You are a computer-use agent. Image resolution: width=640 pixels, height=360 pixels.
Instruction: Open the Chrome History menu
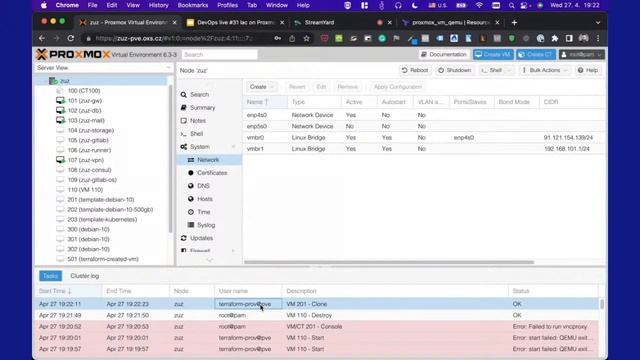click(158, 5)
